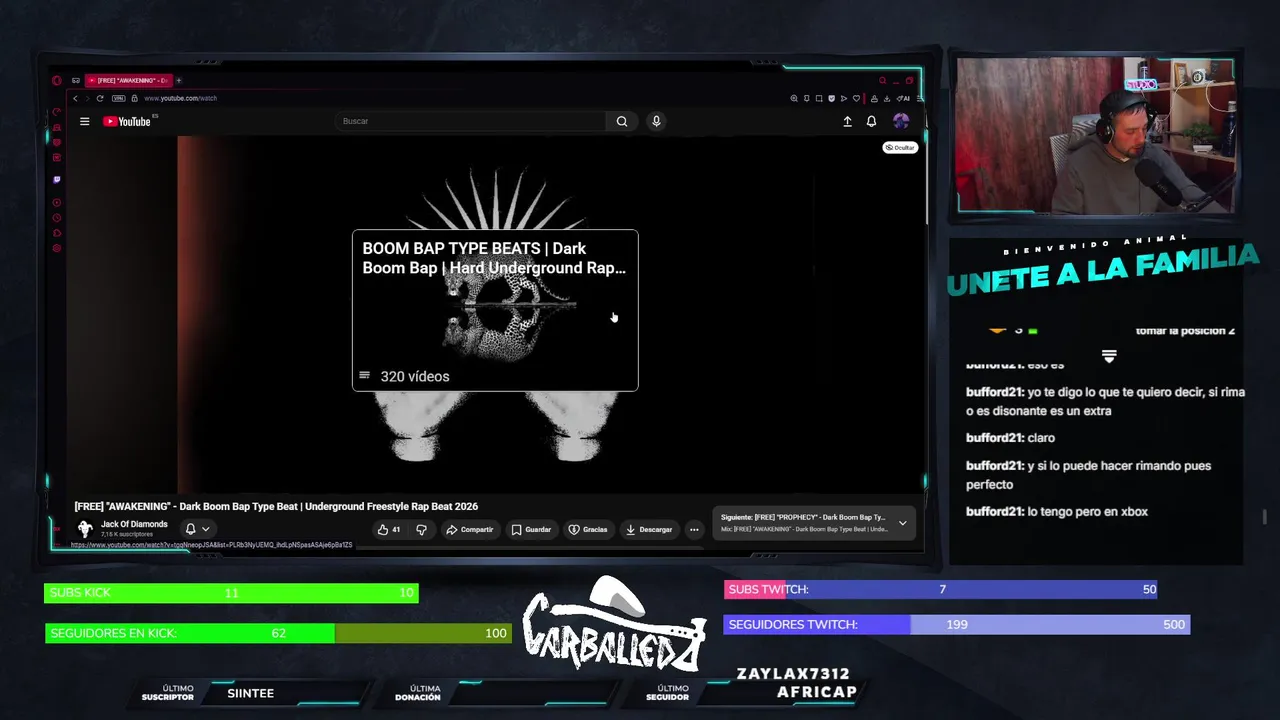Toggle the browser VPN badge

coord(119,98)
